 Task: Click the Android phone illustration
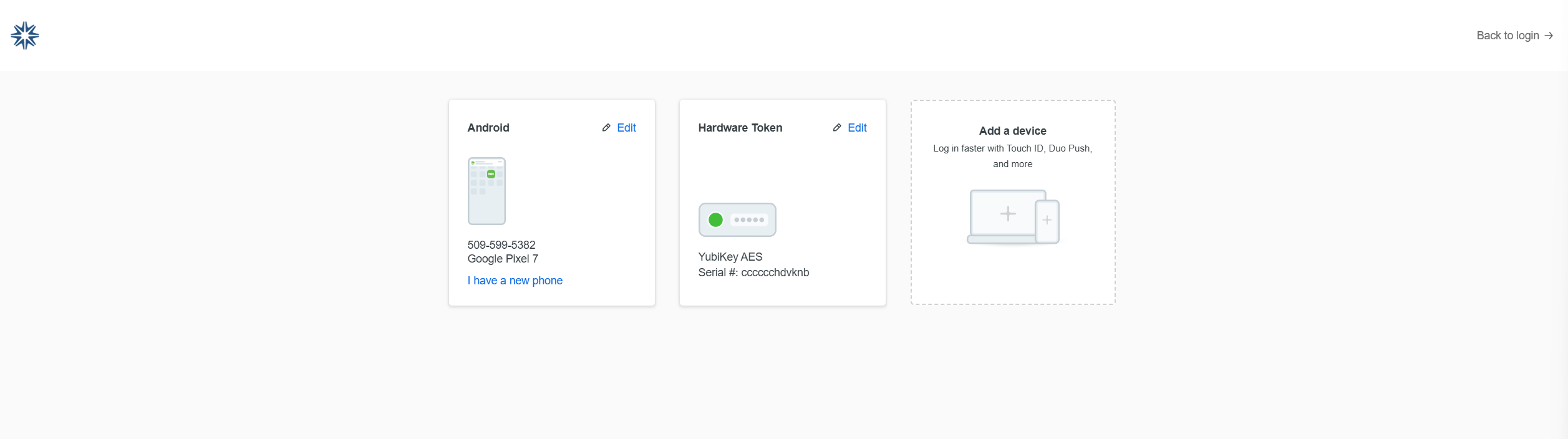tap(486, 191)
